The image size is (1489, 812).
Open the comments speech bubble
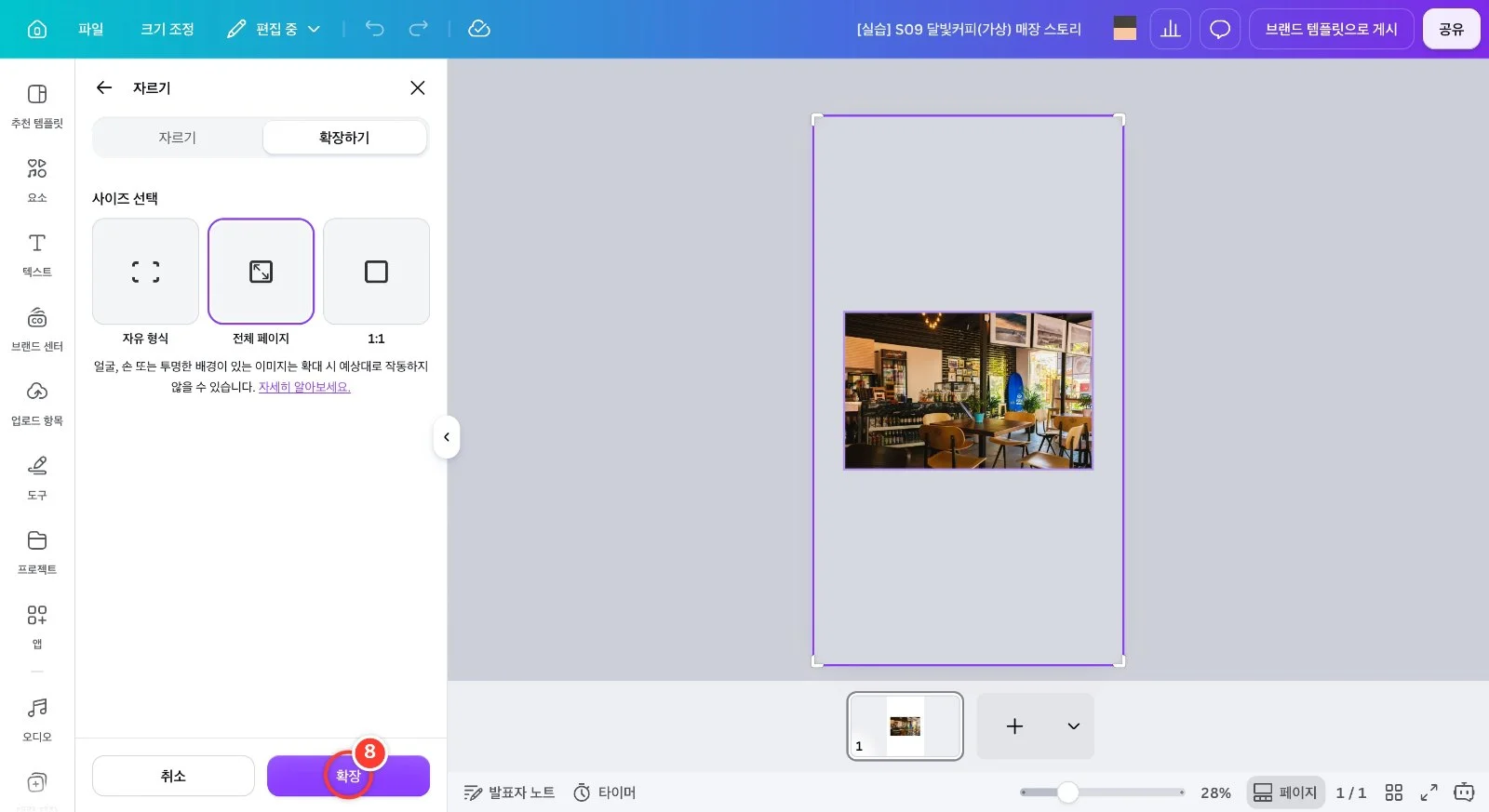pyautogui.click(x=1220, y=29)
